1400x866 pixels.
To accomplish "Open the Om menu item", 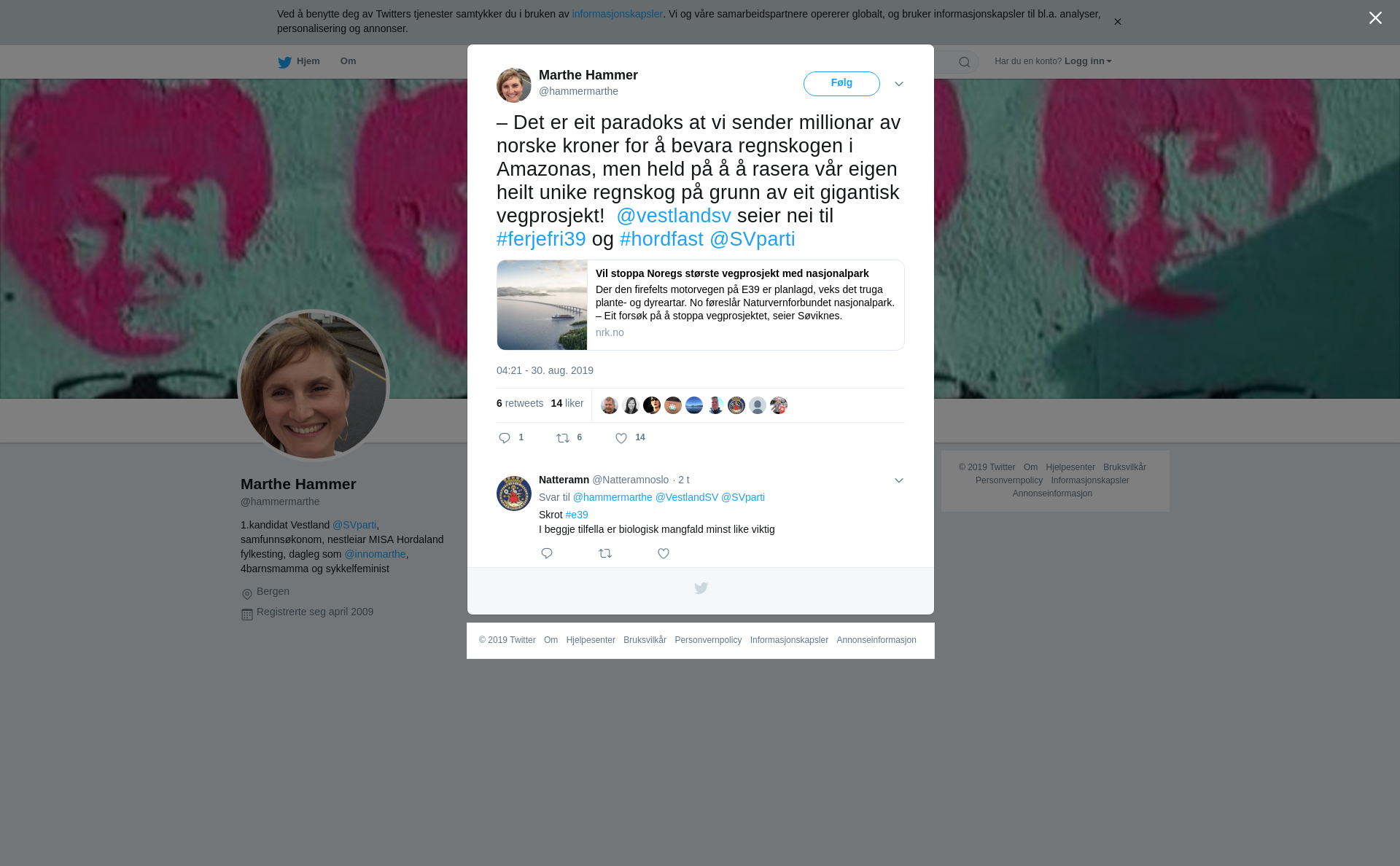I will coord(349,61).
